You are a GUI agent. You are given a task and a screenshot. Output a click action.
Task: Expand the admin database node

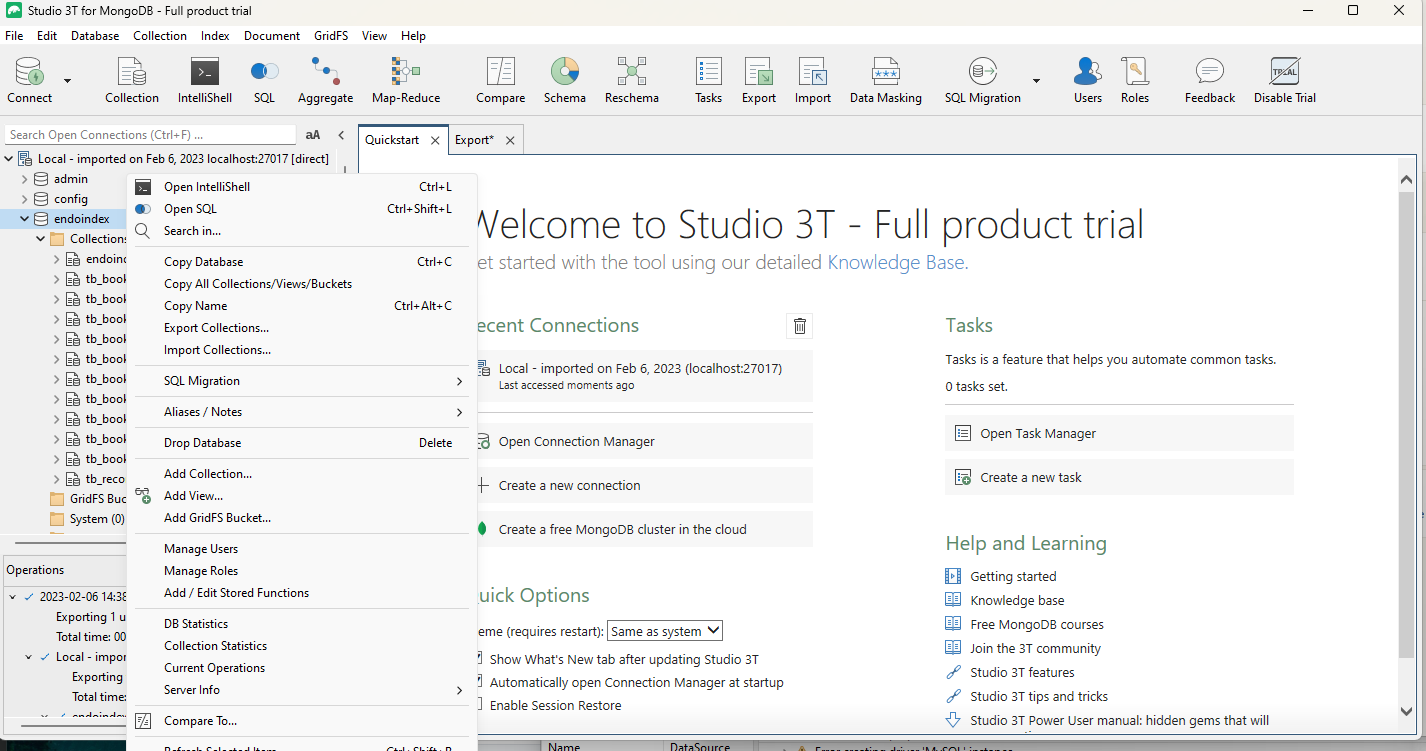tap(25, 179)
